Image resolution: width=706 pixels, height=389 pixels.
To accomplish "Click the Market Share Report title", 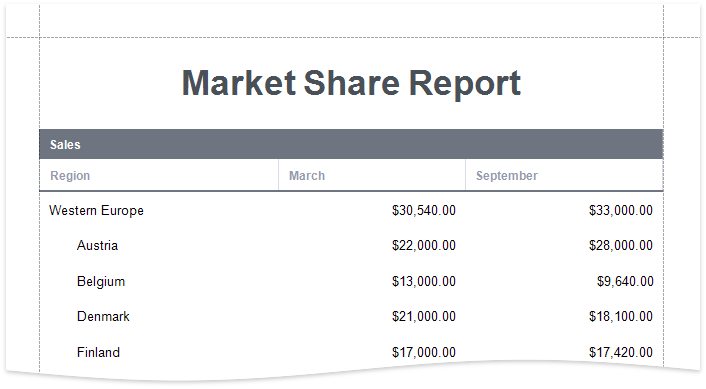I will [351, 84].
